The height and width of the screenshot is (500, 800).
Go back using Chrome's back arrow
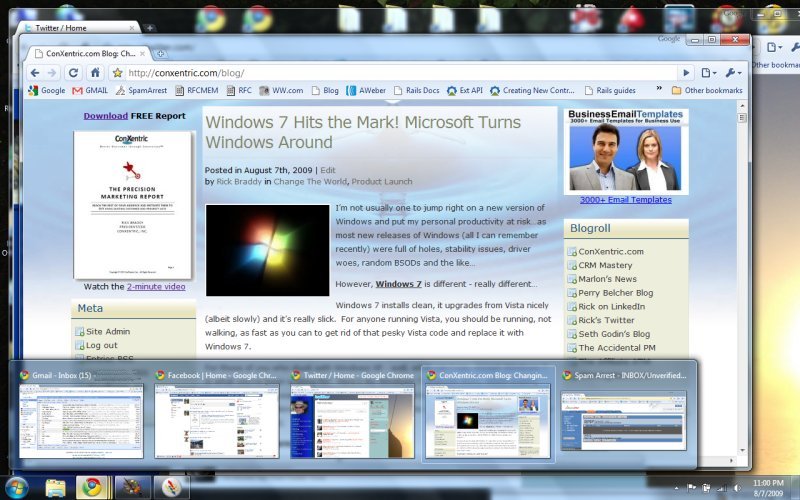pyautogui.click(x=35, y=73)
